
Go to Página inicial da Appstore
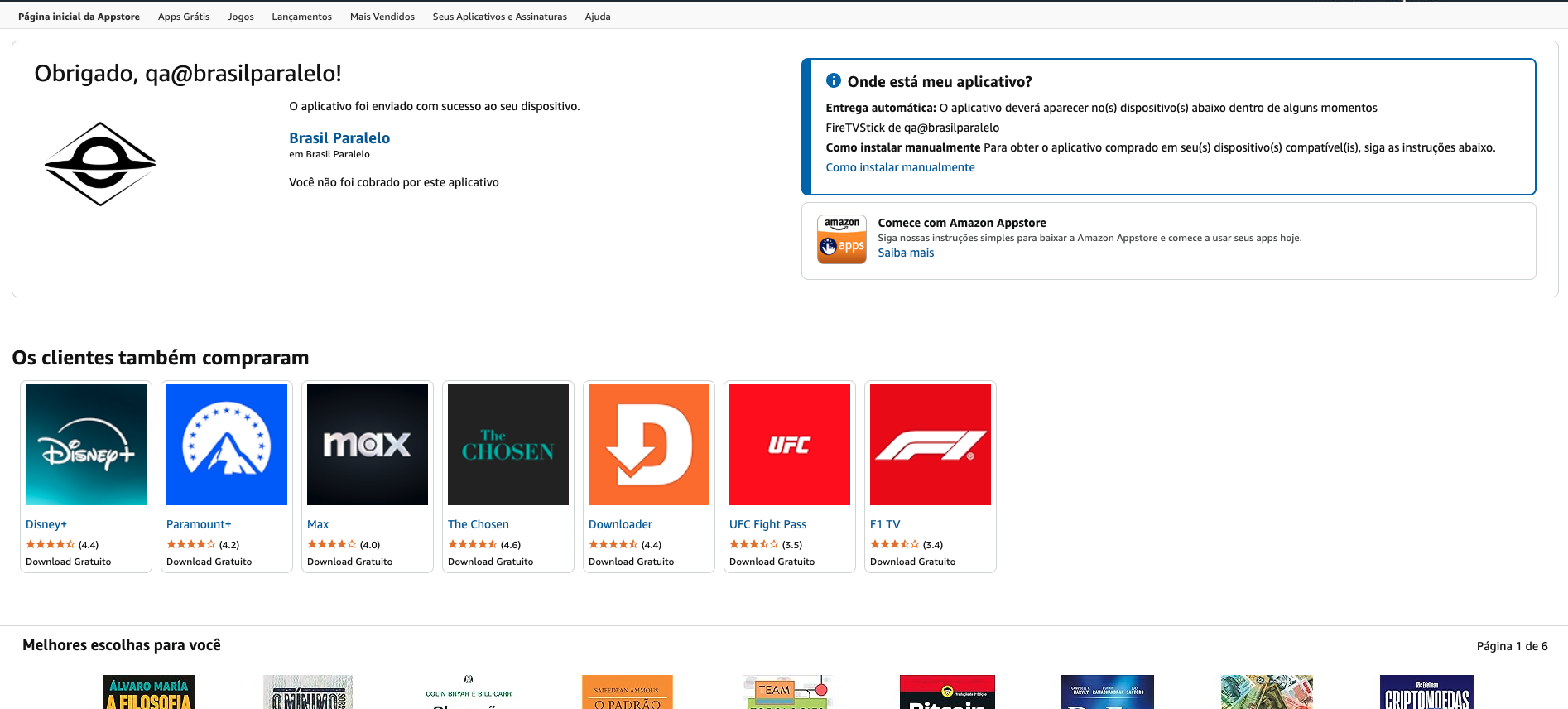pyautogui.click(x=79, y=17)
